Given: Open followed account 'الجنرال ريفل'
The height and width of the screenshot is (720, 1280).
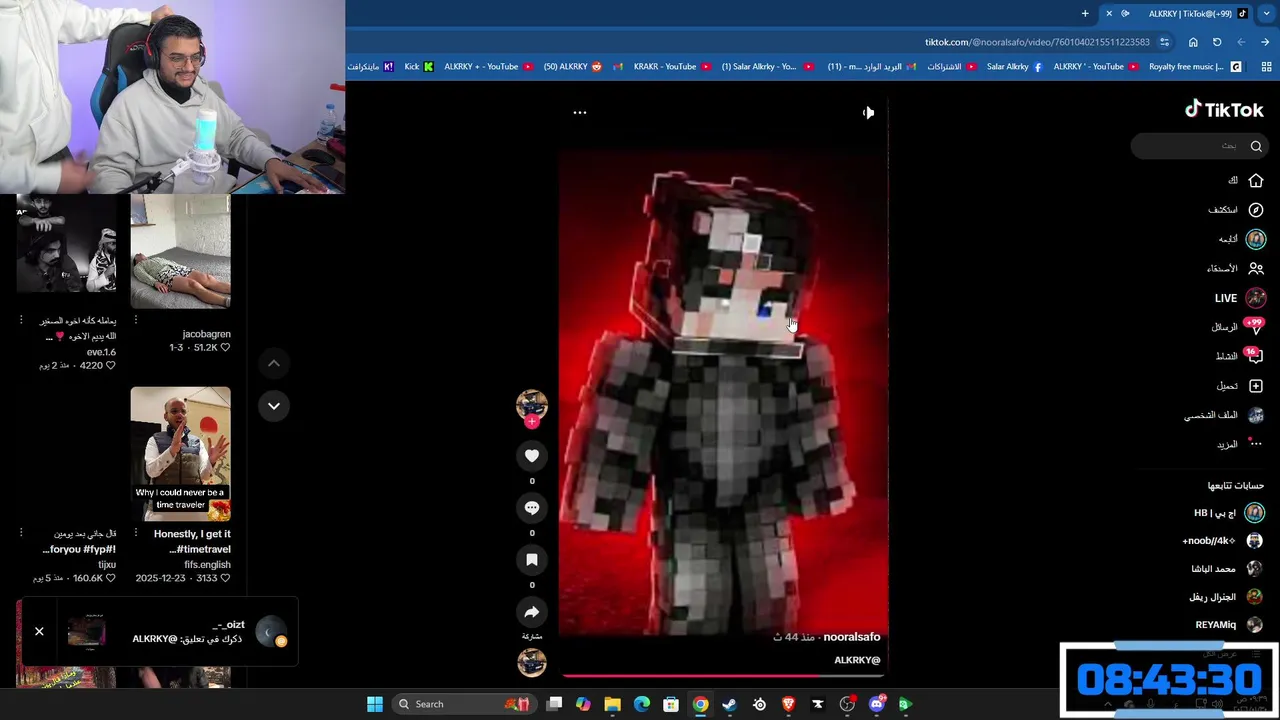Looking at the screenshot, I should tap(1227, 597).
